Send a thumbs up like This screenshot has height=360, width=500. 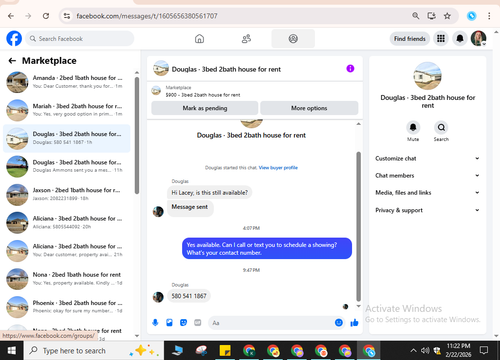pos(354,323)
